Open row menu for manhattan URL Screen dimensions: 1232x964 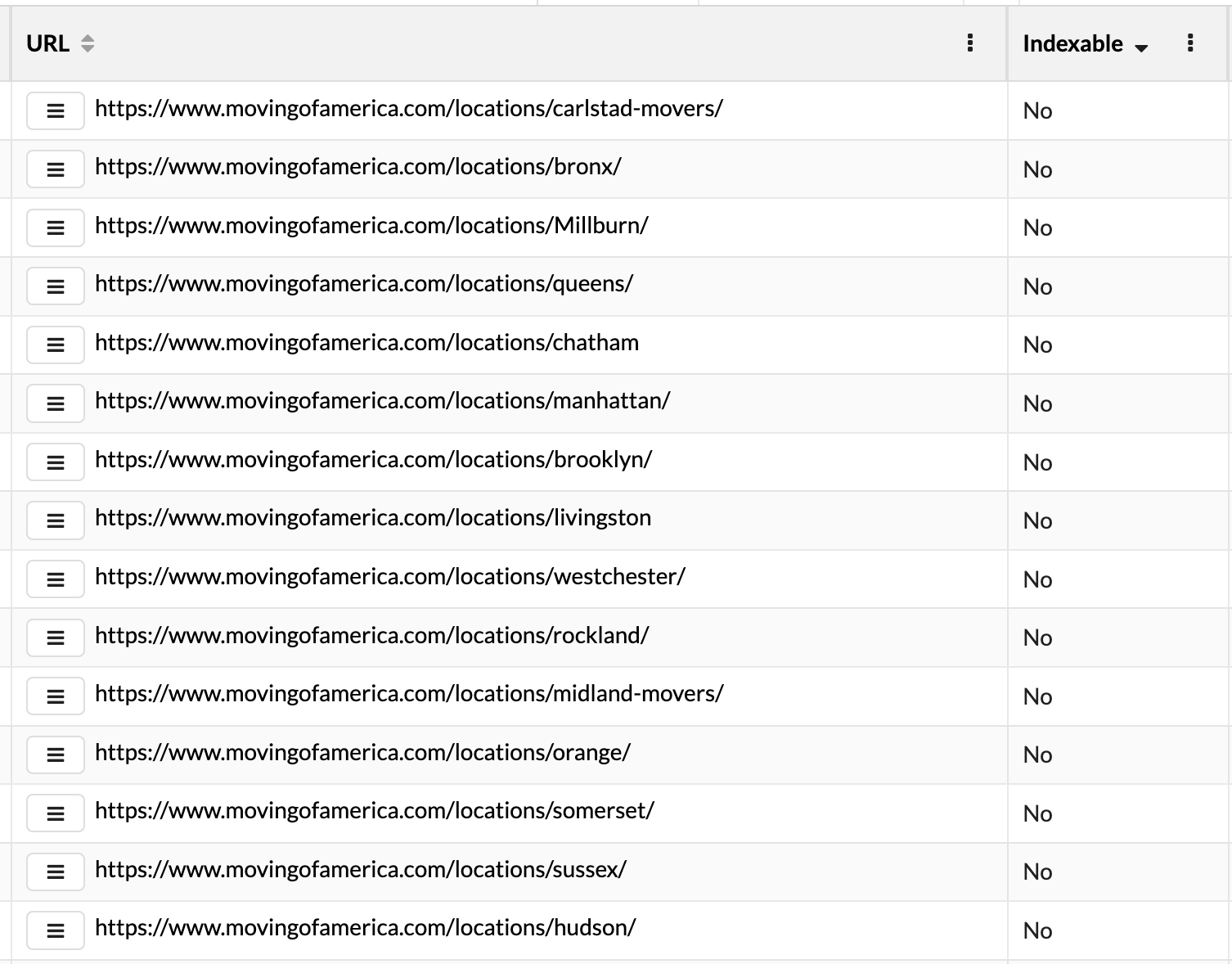56,403
